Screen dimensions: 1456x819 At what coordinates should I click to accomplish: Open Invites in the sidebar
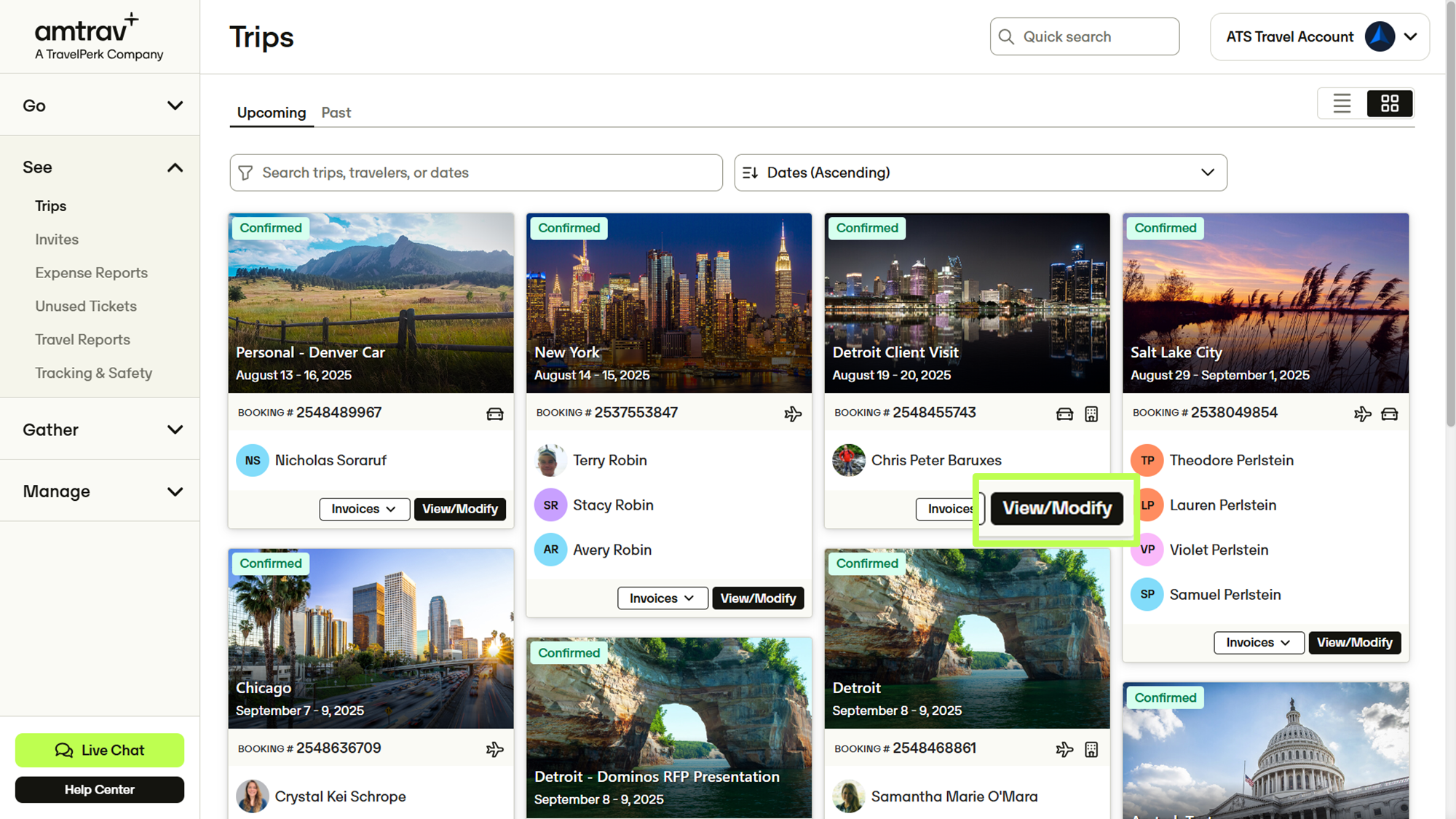click(x=57, y=240)
